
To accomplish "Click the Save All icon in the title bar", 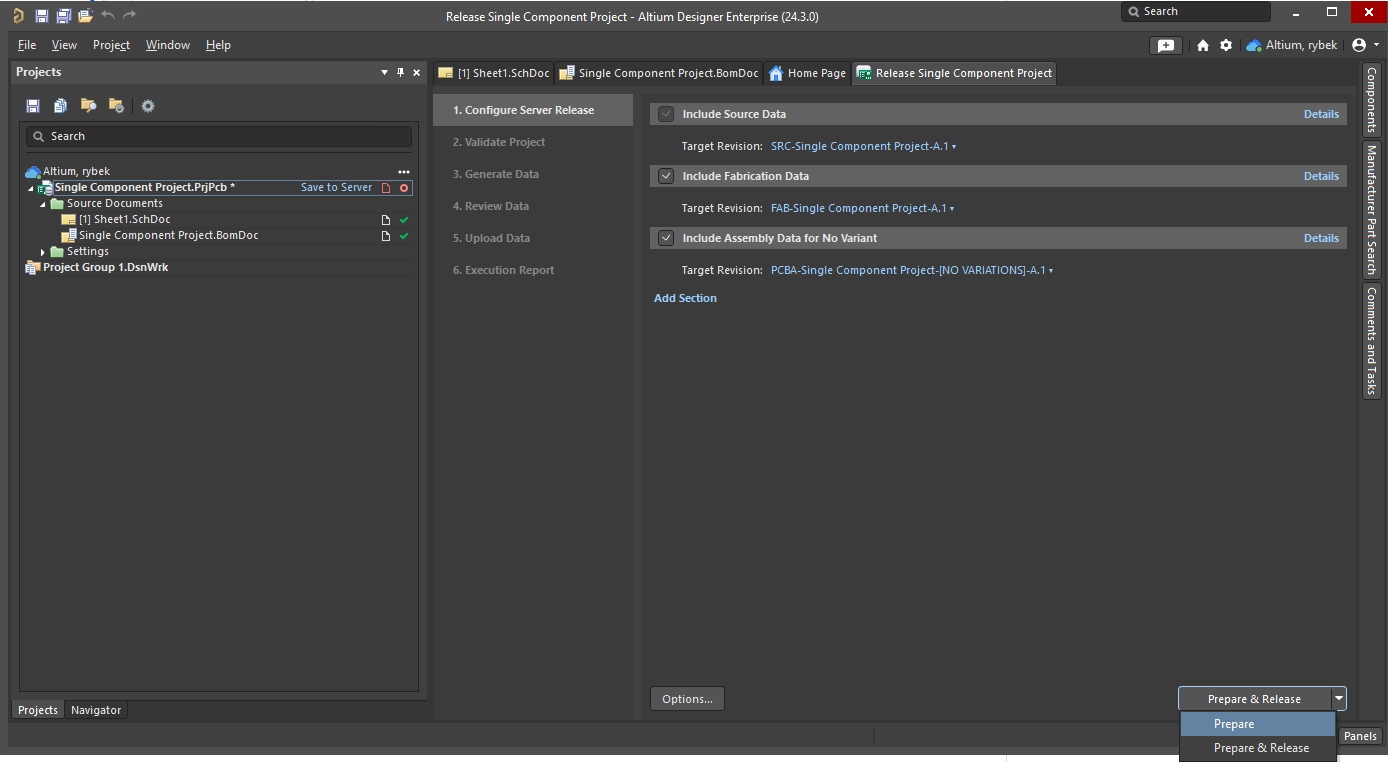I will click(x=63, y=16).
